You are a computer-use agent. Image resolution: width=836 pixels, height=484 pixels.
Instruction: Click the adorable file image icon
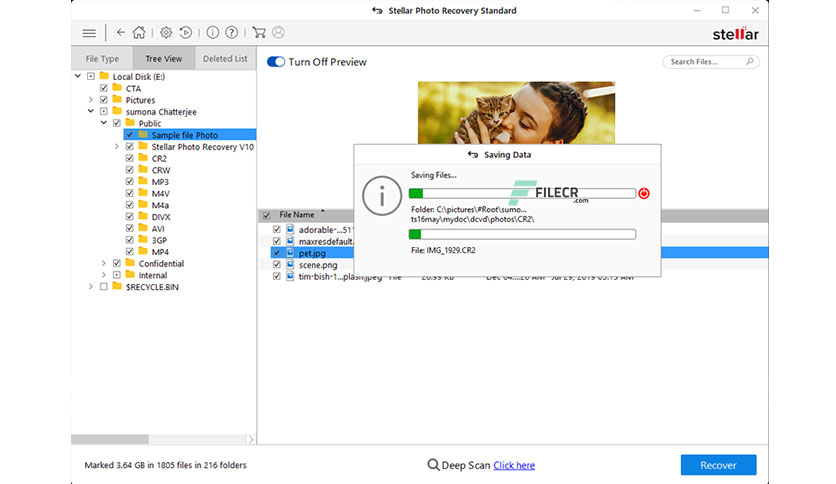(x=290, y=229)
